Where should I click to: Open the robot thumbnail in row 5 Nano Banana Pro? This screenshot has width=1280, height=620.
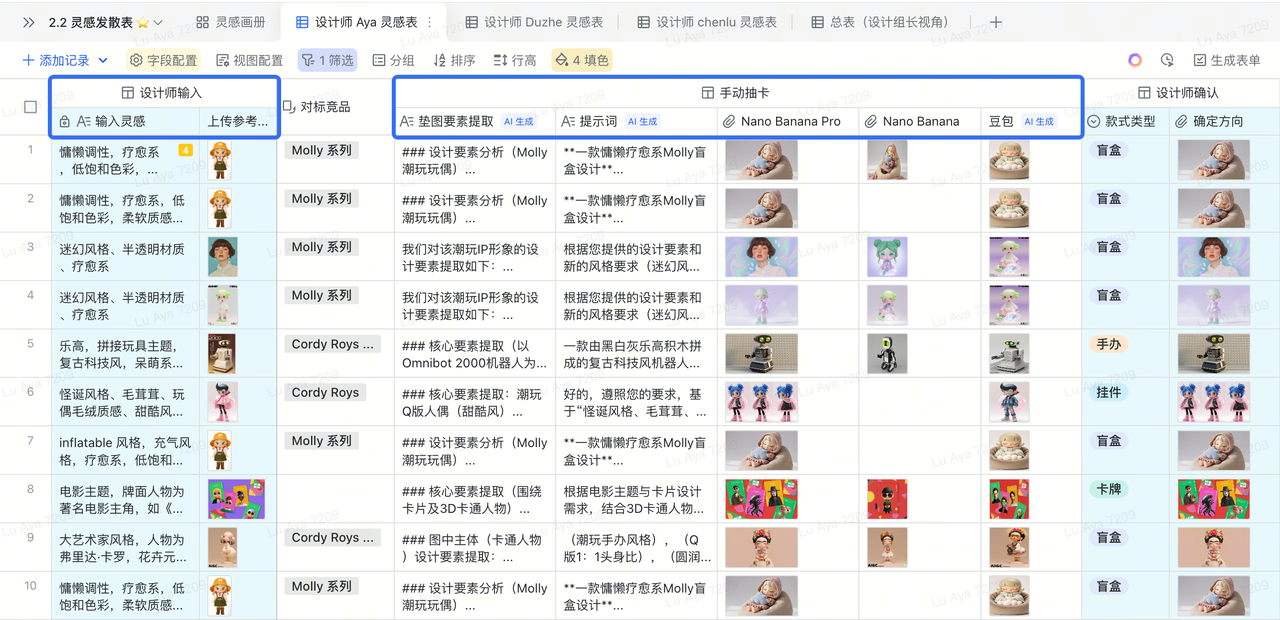761,353
